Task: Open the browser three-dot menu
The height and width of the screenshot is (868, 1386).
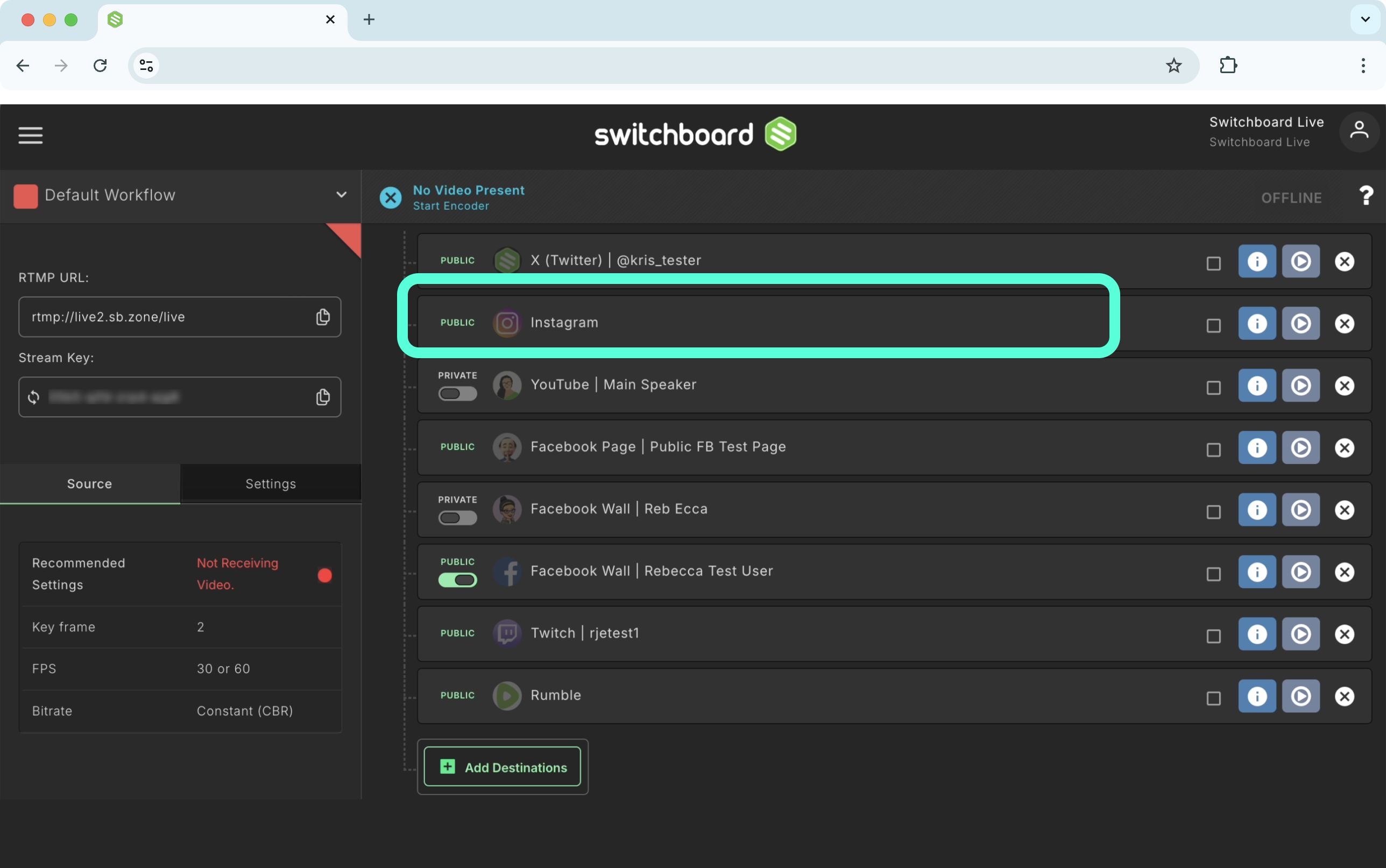Action: 1362,66
